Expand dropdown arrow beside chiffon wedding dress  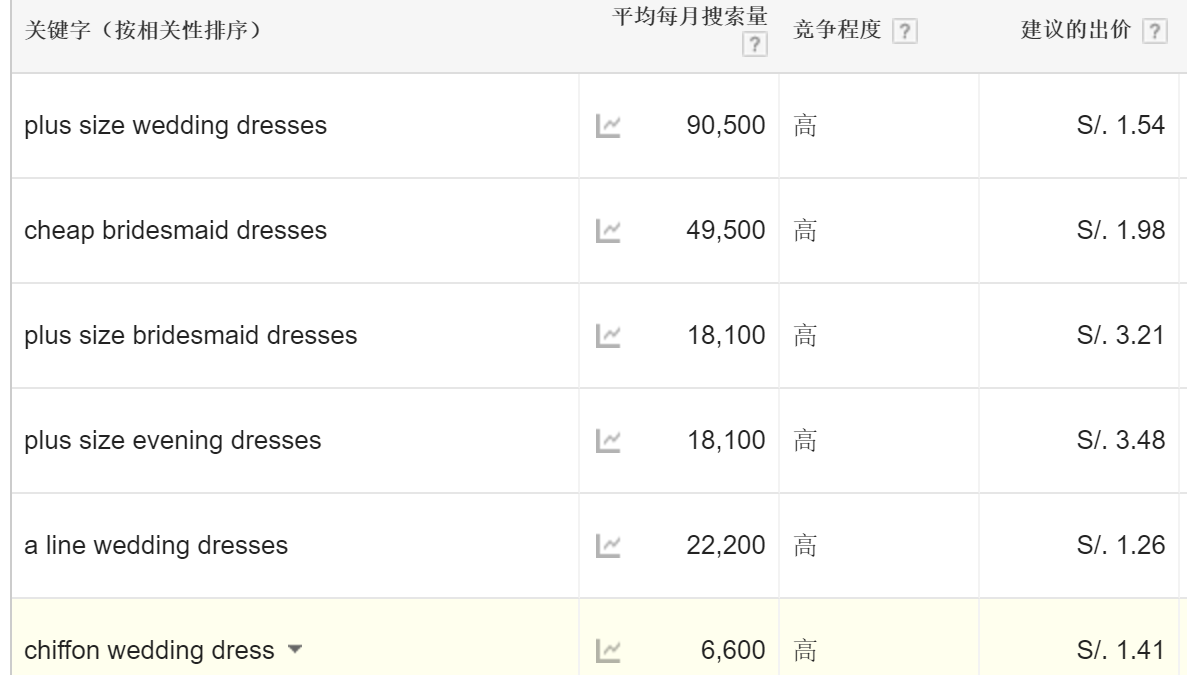(295, 649)
